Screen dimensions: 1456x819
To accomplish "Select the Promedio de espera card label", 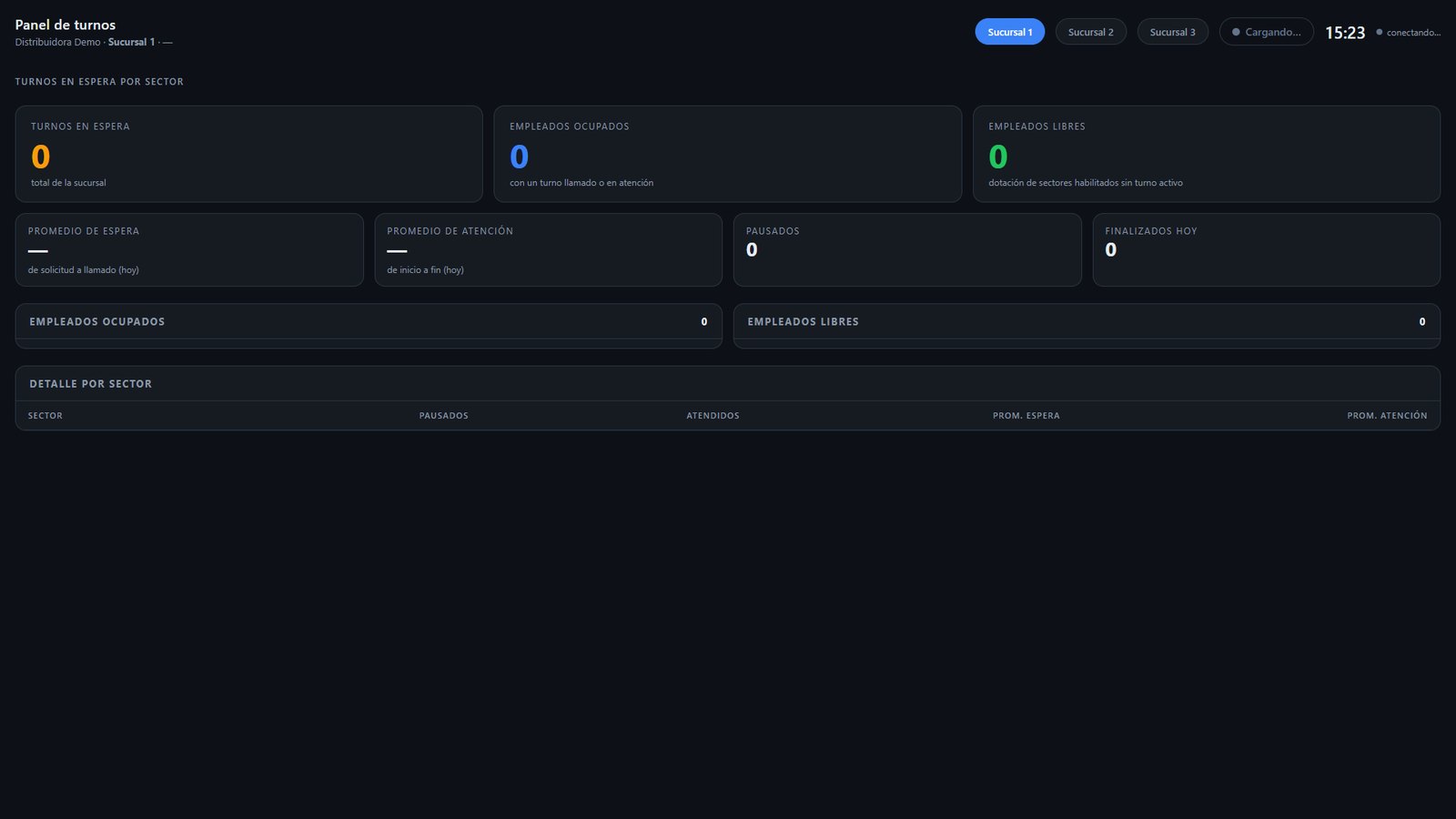I will 84,231.
